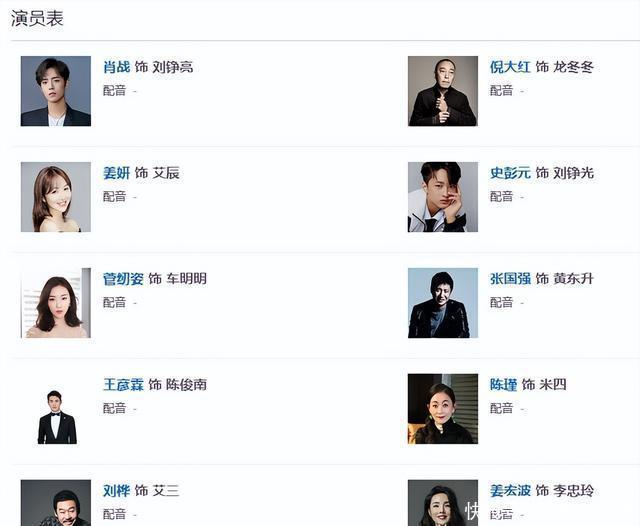Click the 演员表 section heading
The image size is (640, 526).
point(37,19)
